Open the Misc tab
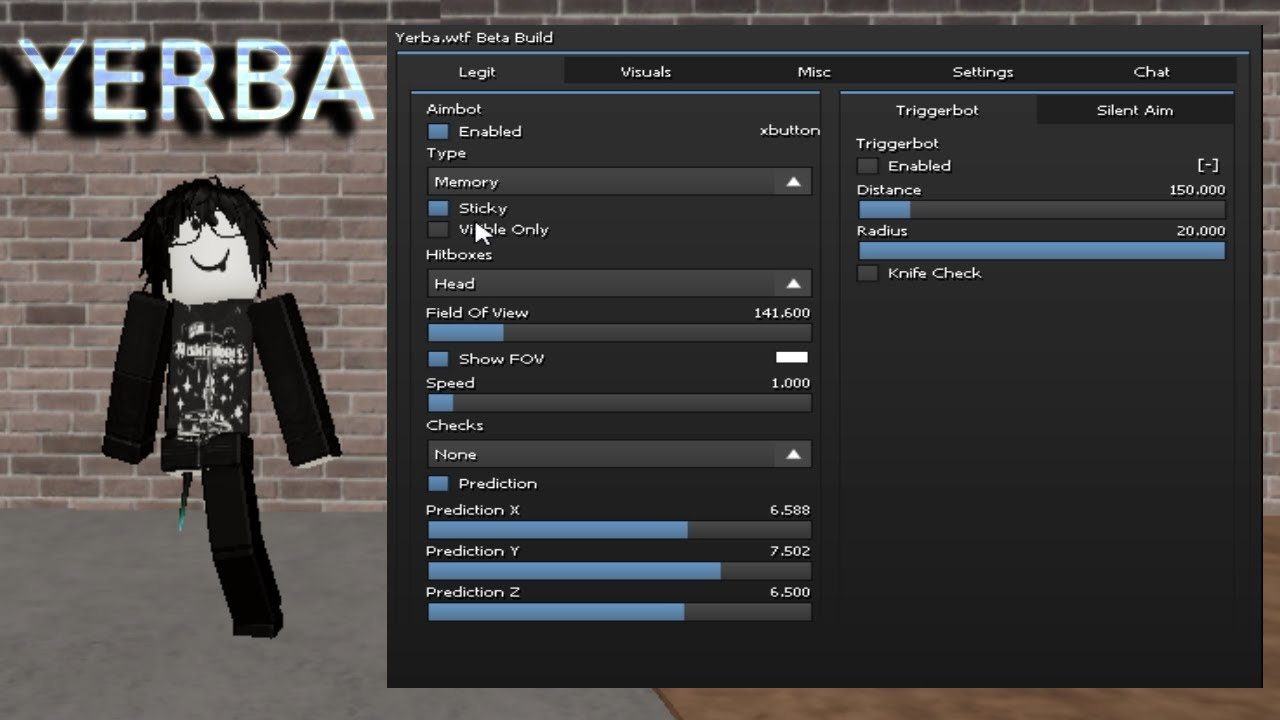The height and width of the screenshot is (720, 1280). [x=814, y=72]
